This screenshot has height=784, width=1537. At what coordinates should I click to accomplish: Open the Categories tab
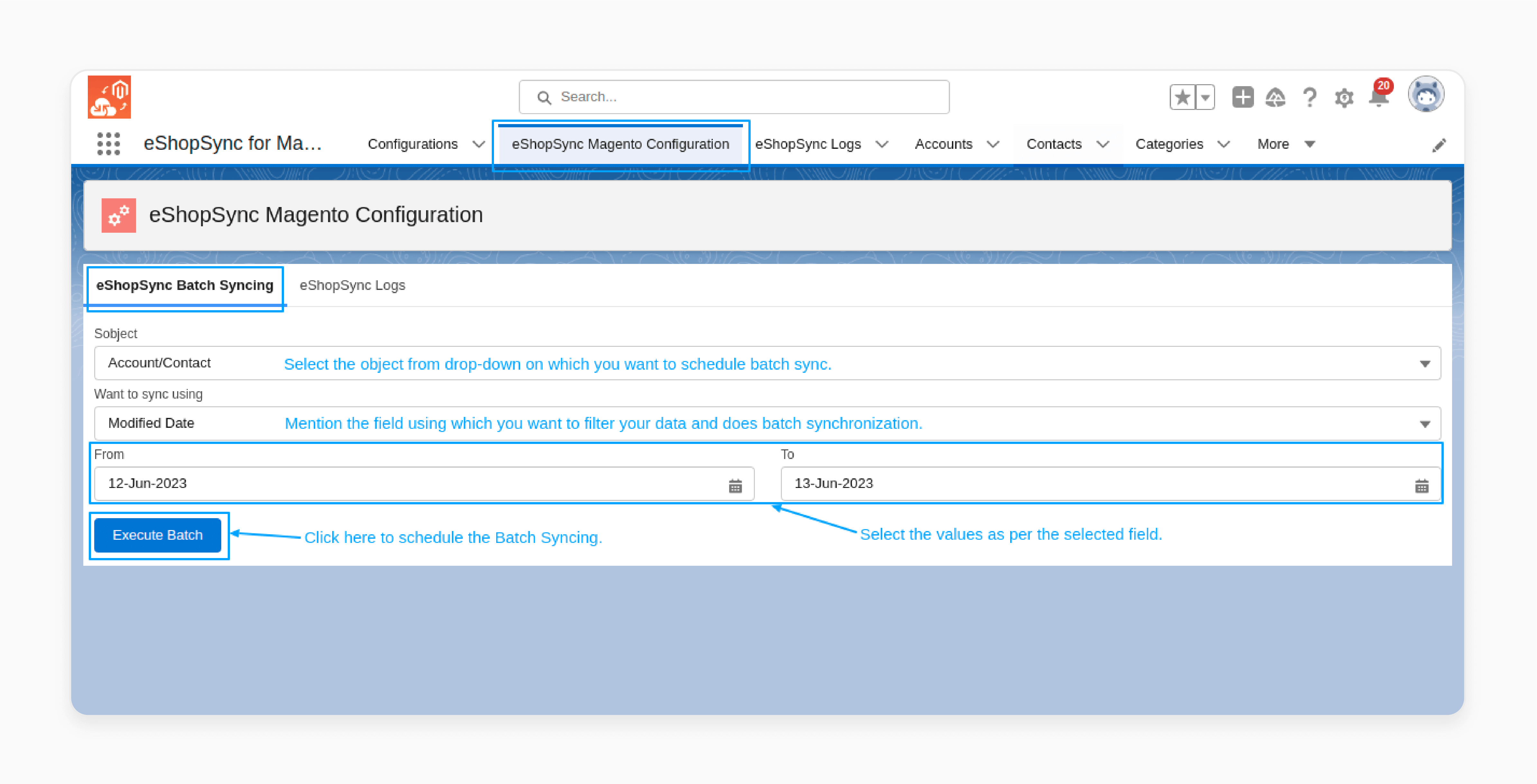[x=1169, y=144]
